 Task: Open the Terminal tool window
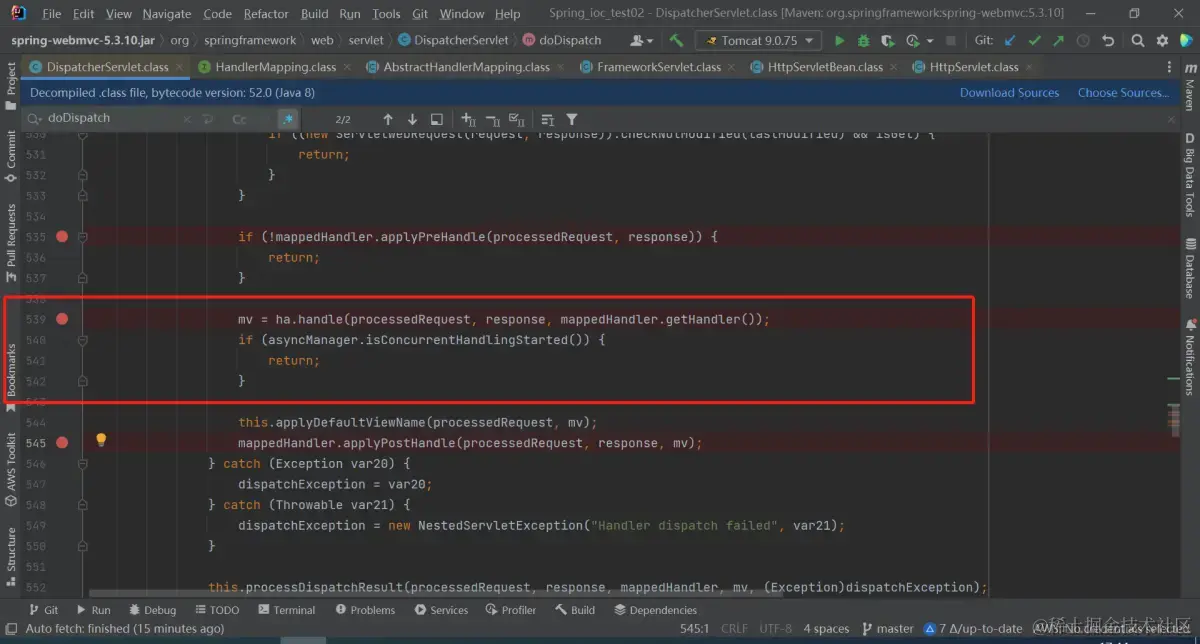pos(286,610)
